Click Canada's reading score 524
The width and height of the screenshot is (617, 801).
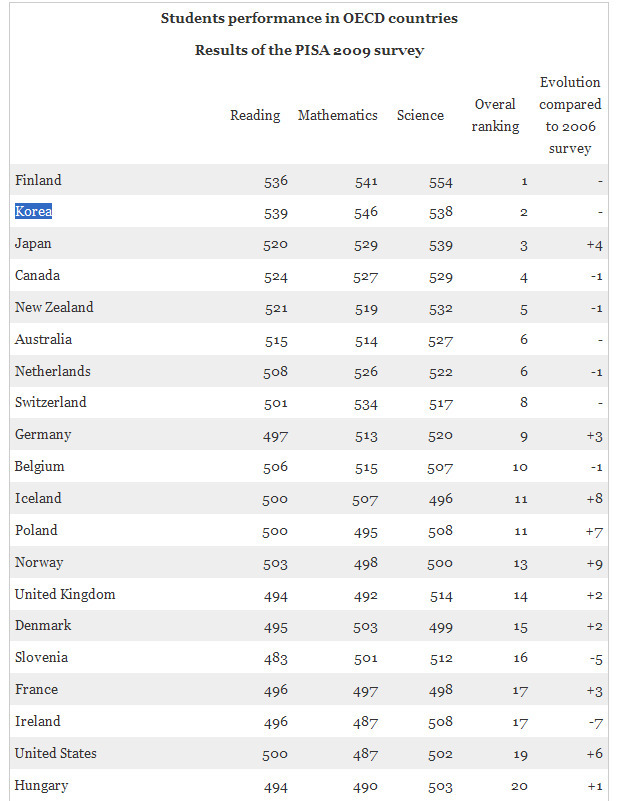pyautogui.click(x=276, y=277)
